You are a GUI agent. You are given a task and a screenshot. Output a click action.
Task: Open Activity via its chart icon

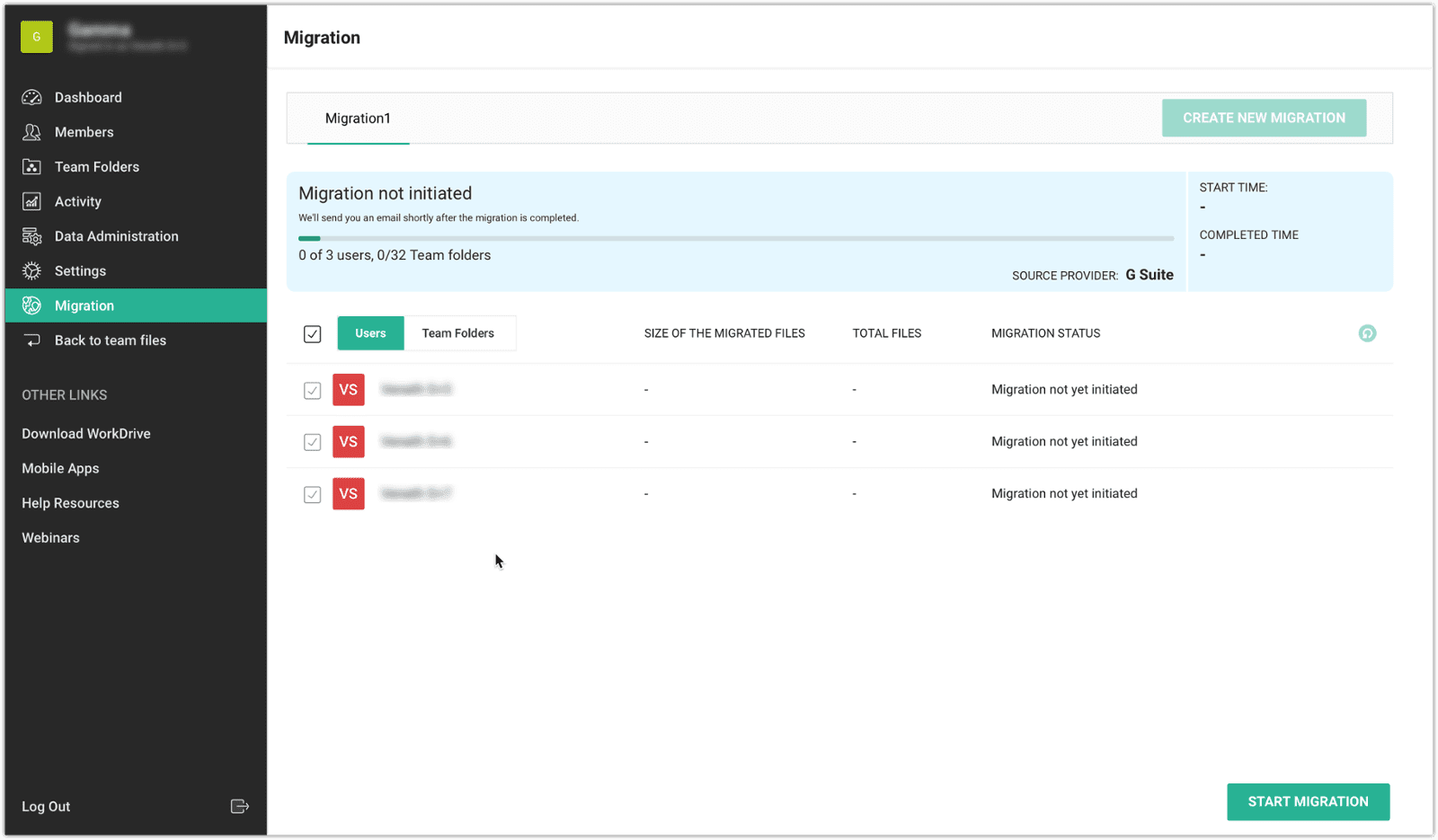(x=32, y=201)
